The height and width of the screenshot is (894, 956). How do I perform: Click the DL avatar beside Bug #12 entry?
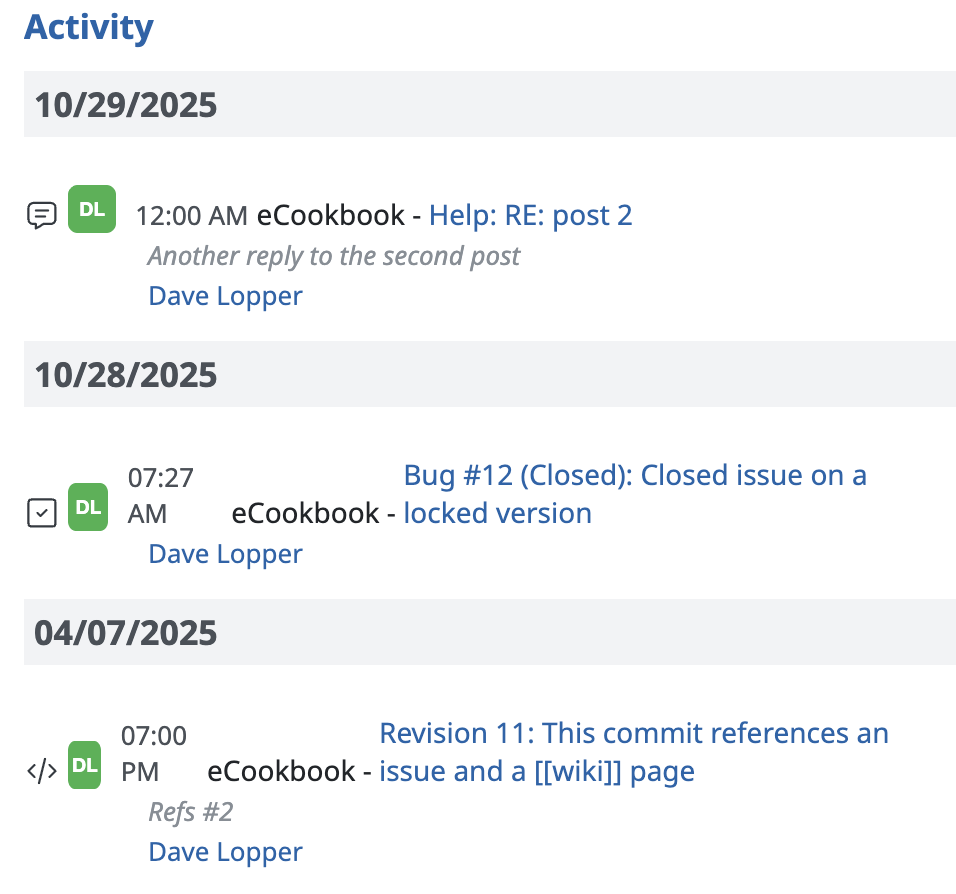[88, 508]
